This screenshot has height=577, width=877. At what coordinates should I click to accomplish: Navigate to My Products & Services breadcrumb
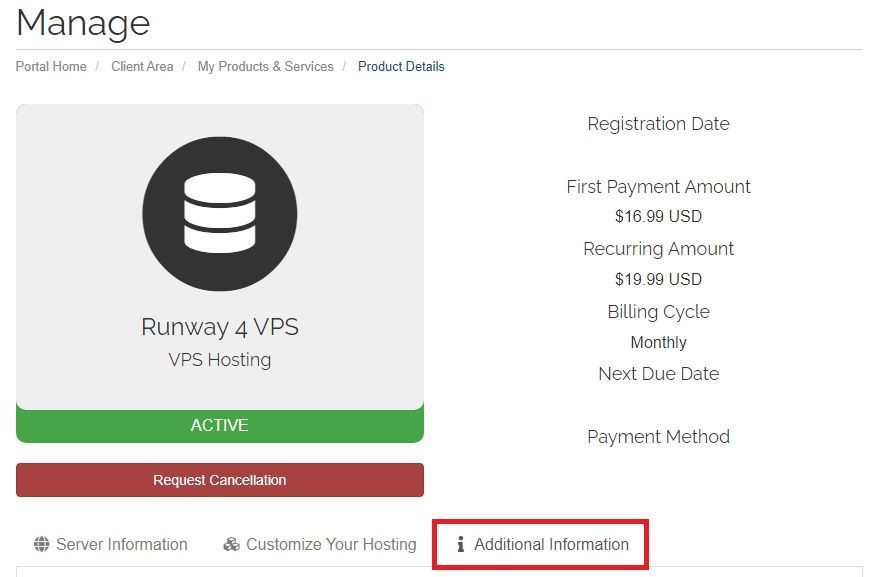pyautogui.click(x=266, y=67)
